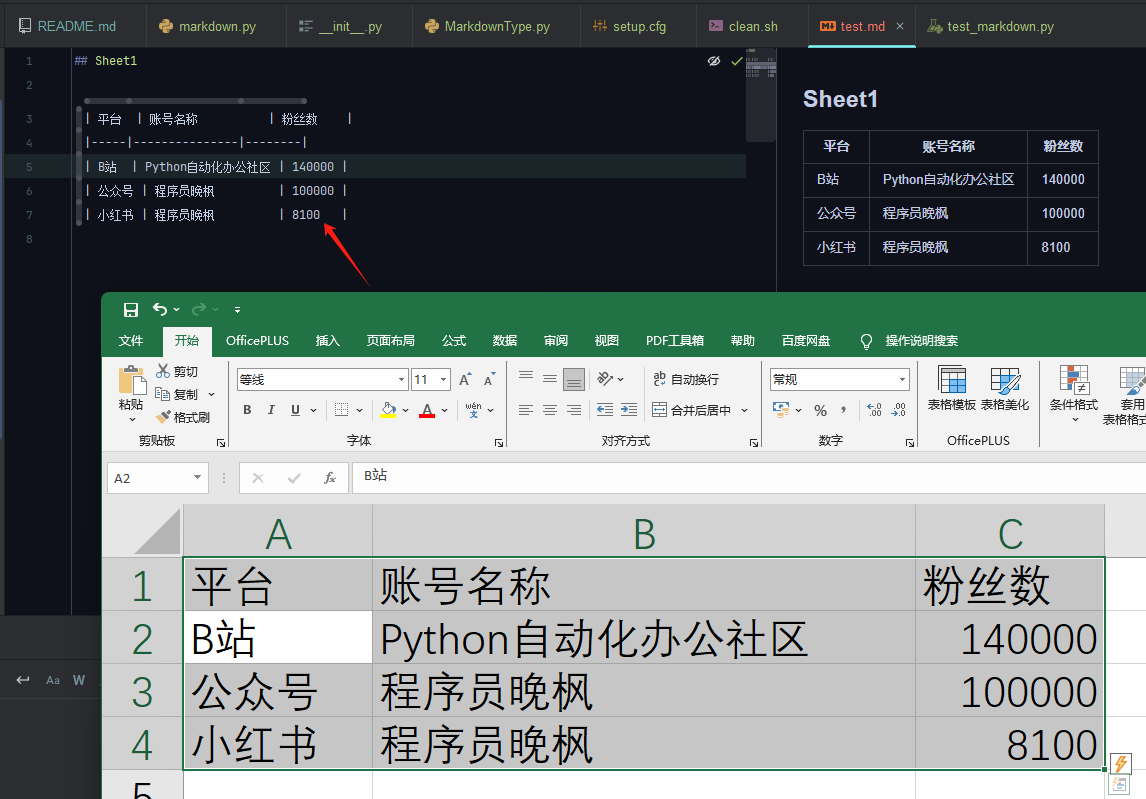1146x799 pixels.
Task: Open the font name 等线 dropdown
Action: click(401, 379)
